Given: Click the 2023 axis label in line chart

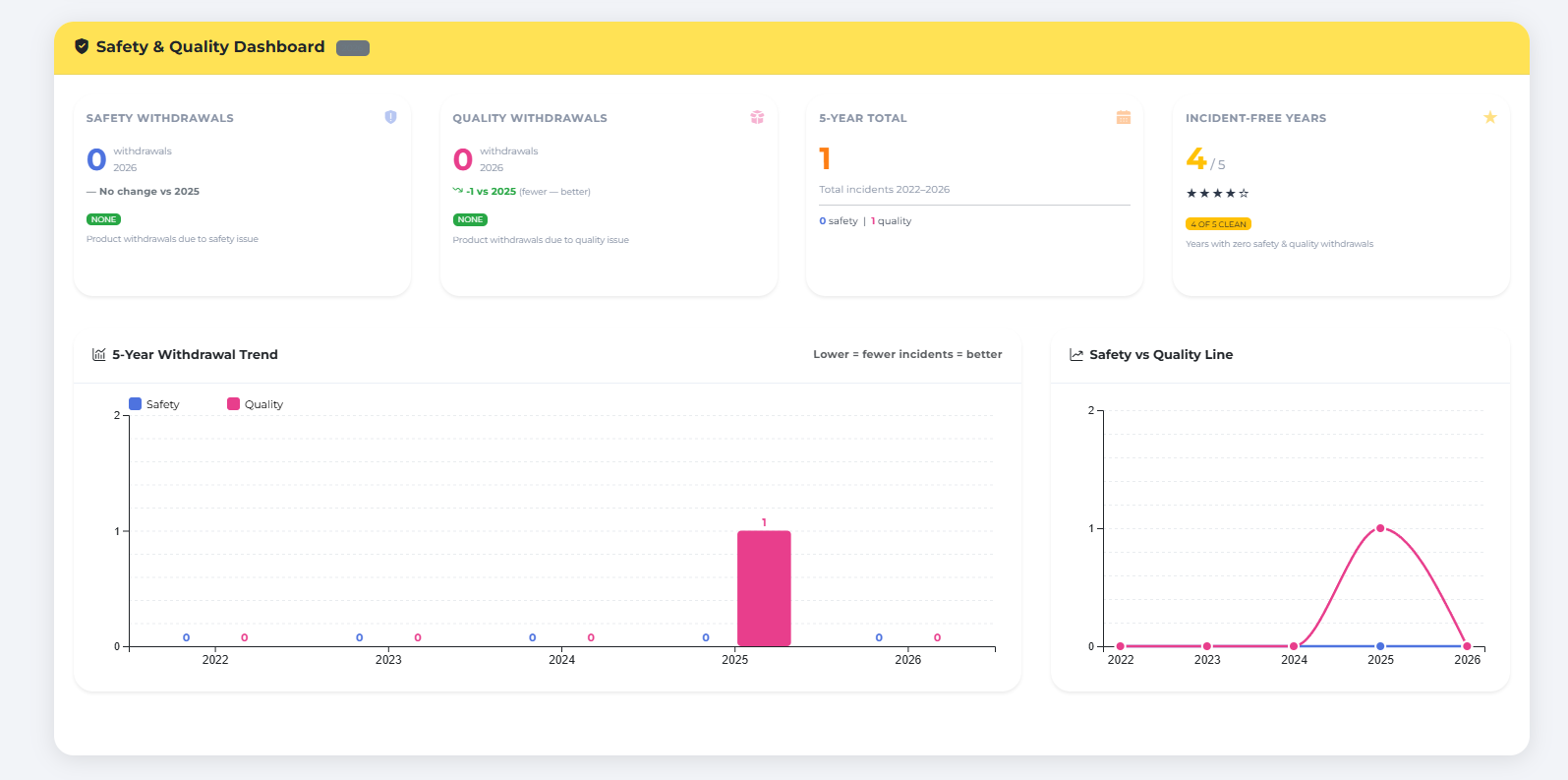Looking at the screenshot, I should pyautogui.click(x=1207, y=660).
